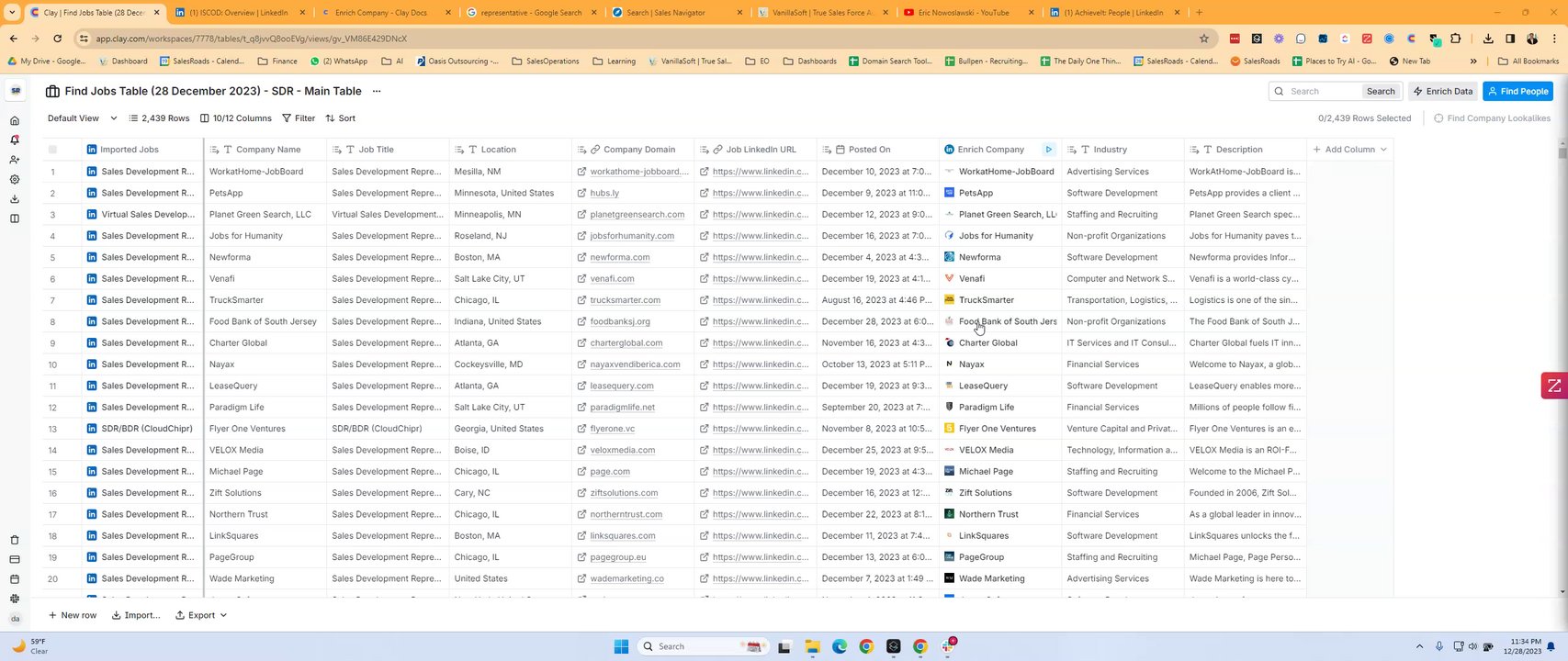Image resolution: width=1568 pixels, height=661 pixels.
Task: Open the table title more options (three dots)
Action: (377, 91)
